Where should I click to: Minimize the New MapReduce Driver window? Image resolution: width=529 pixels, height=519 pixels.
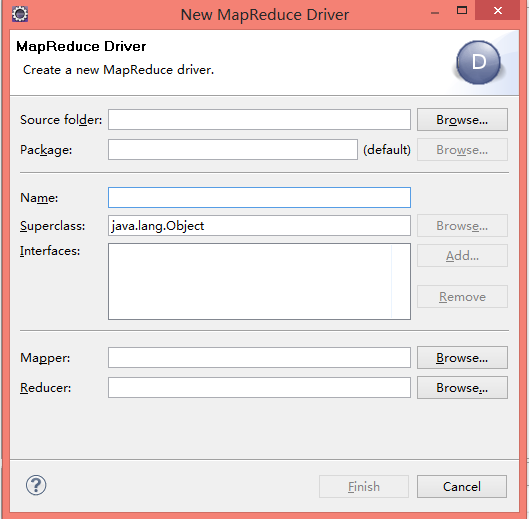(x=435, y=12)
